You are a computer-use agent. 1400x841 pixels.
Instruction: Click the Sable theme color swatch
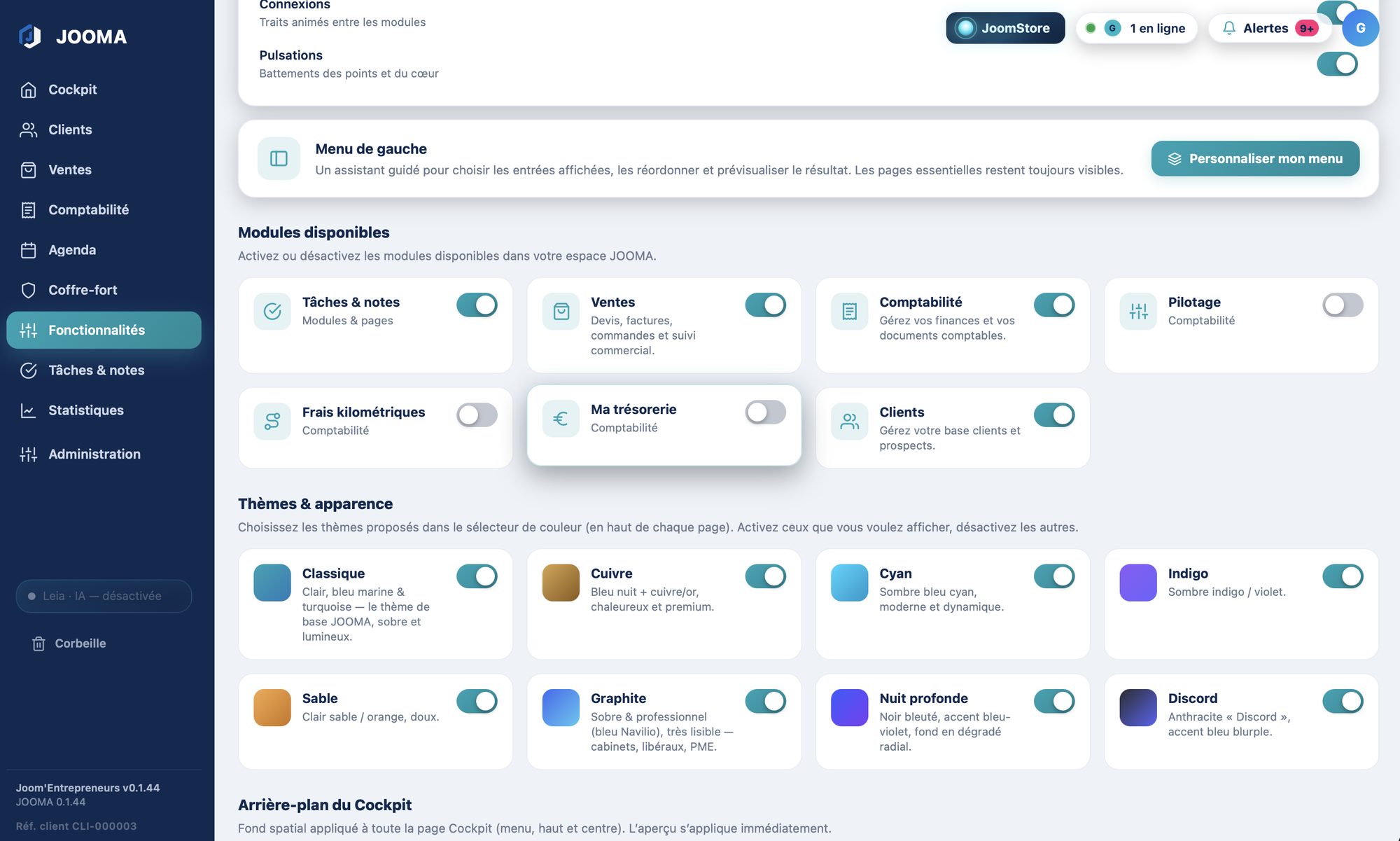click(x=272, y=707)
